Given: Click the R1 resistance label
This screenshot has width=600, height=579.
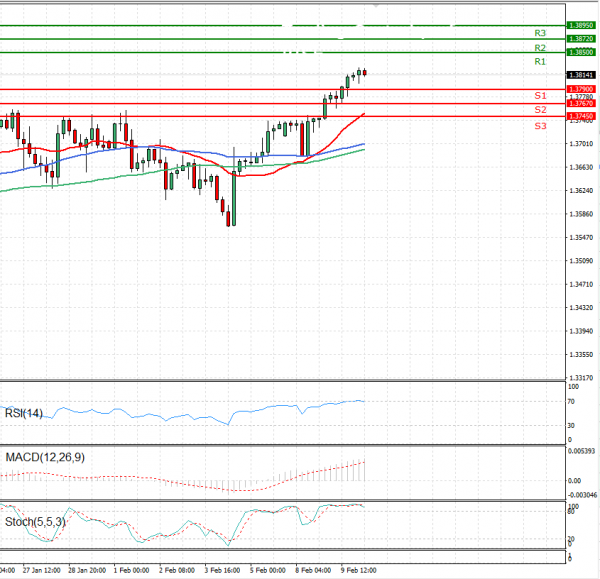Looking at the screenshot, I should (539, 62).
